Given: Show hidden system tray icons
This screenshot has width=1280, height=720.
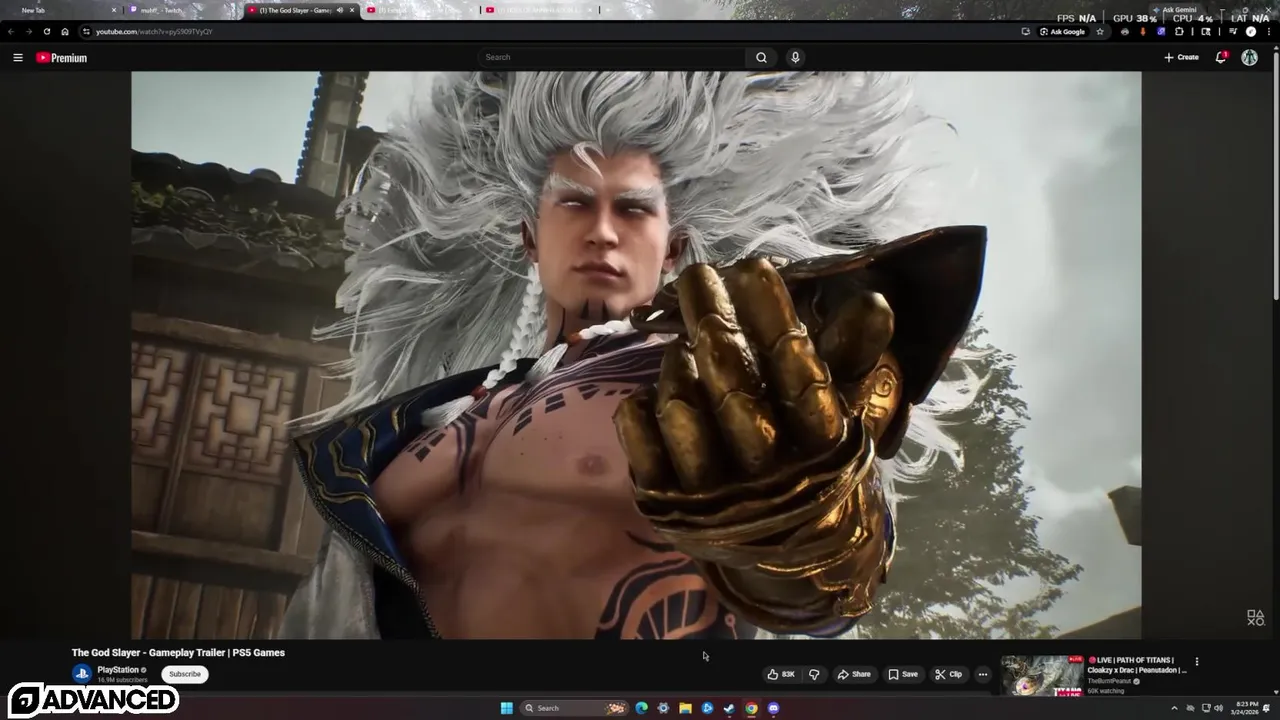Looking at the screenshot, I should [x=1174, y=708].
